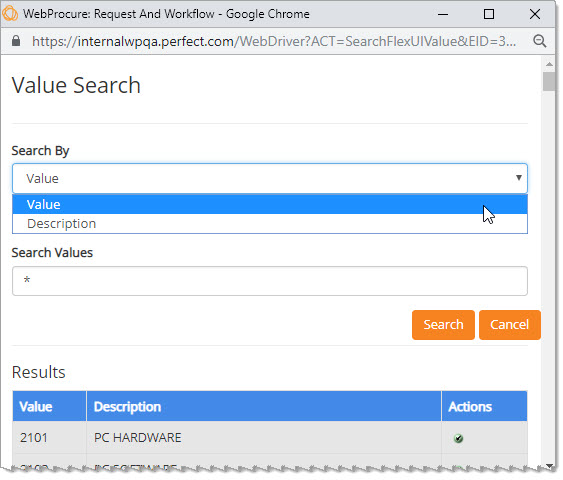Click the page URL in address bar
The height and width of the screenshot is (480, 563).
click(274, 41)
